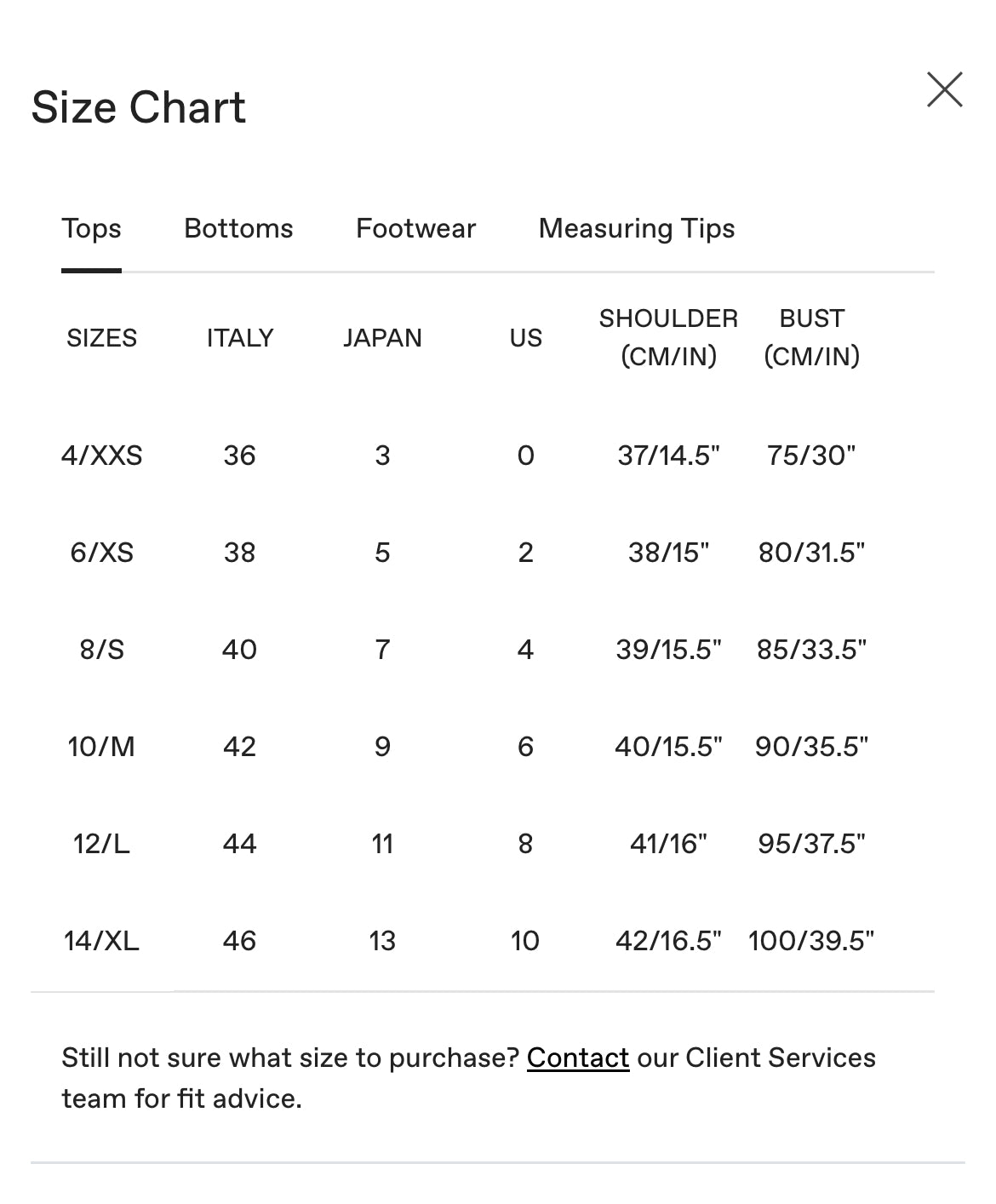Select the 4/XXS size row label
996x1204 pixels.
coord(101,456)
